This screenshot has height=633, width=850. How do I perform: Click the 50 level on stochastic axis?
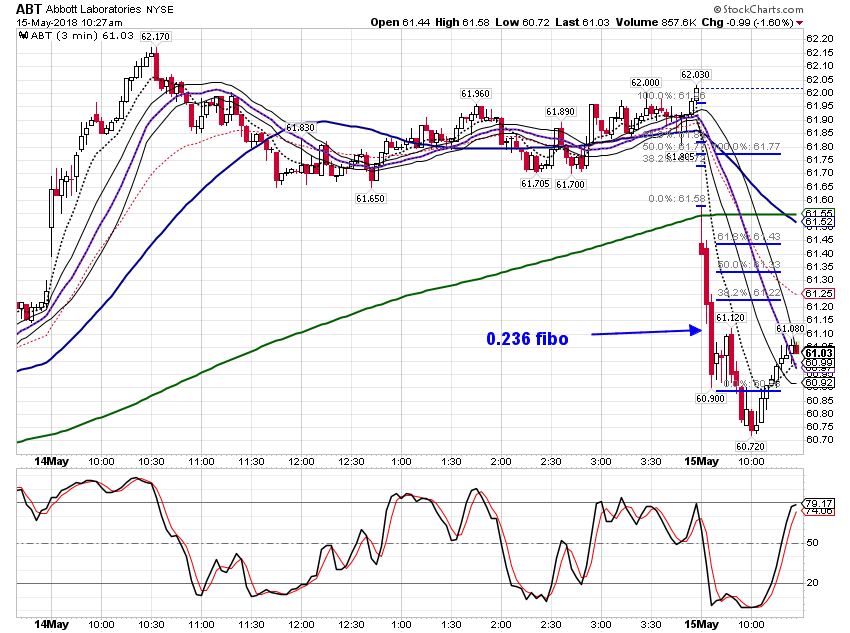[812, 543]
